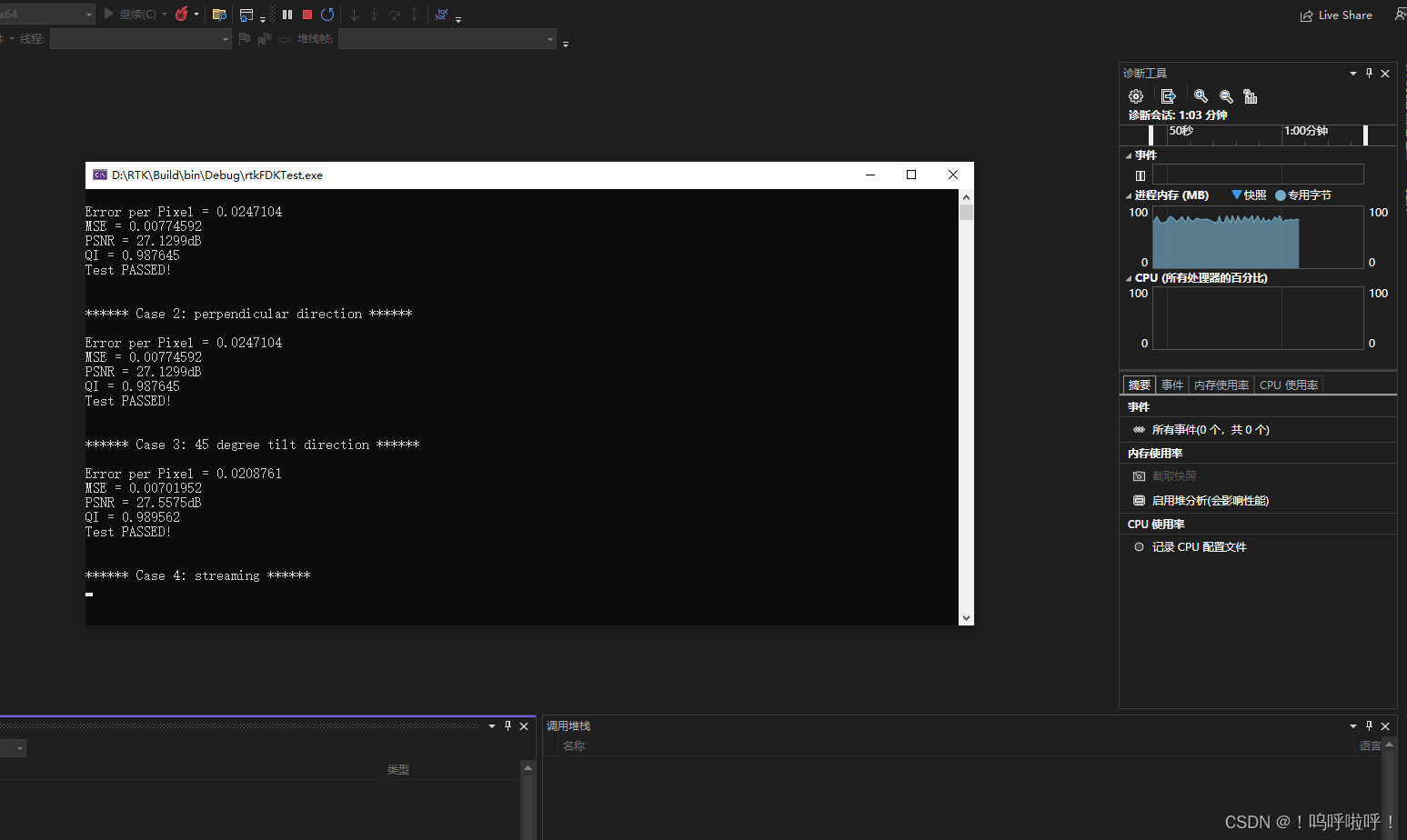Switch to the CPU 使用率 tab

(x=1289, y=385)
